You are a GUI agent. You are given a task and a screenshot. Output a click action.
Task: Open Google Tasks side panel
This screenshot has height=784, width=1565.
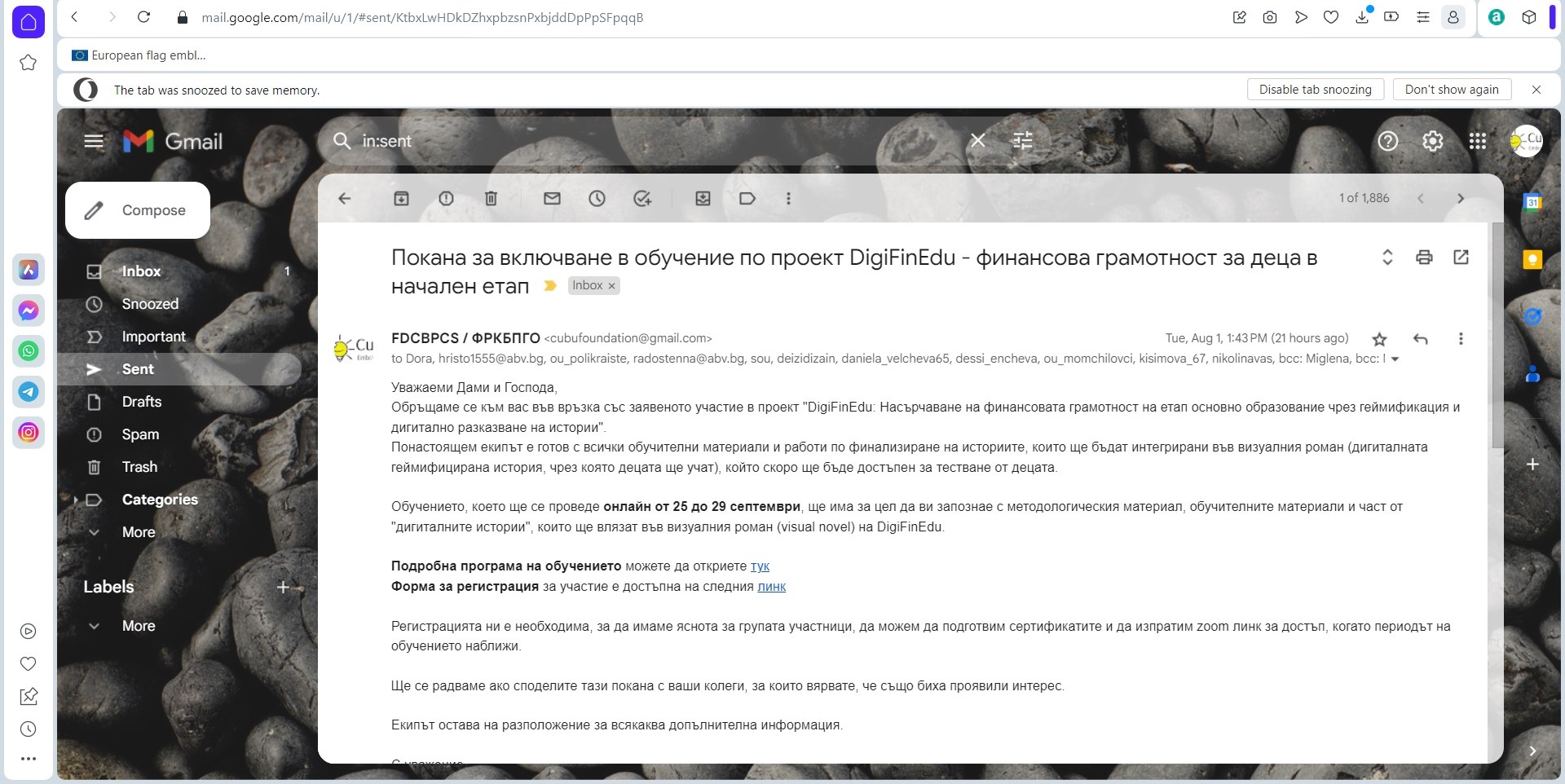click(x=1532, y=316)
